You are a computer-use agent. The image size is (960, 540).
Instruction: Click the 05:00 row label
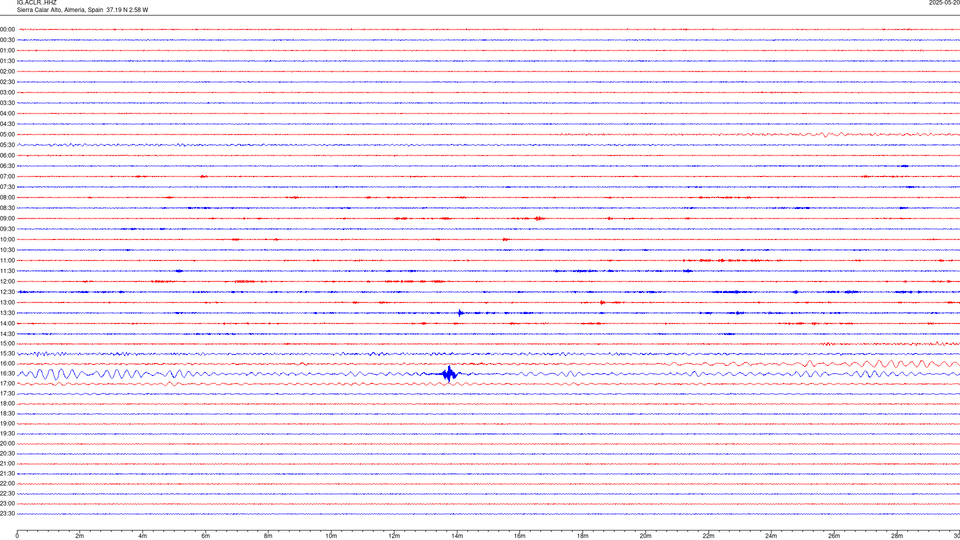(7, 134)
